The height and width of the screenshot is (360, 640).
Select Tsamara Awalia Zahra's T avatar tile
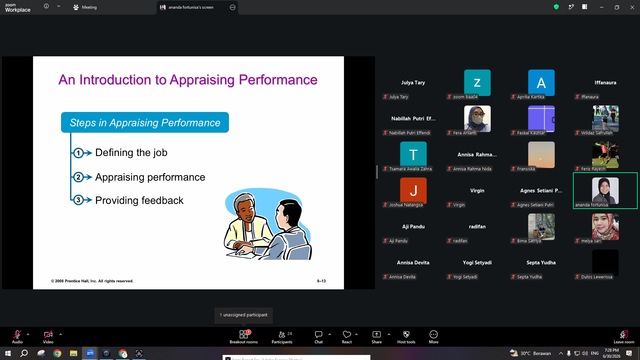pos(413,155)
